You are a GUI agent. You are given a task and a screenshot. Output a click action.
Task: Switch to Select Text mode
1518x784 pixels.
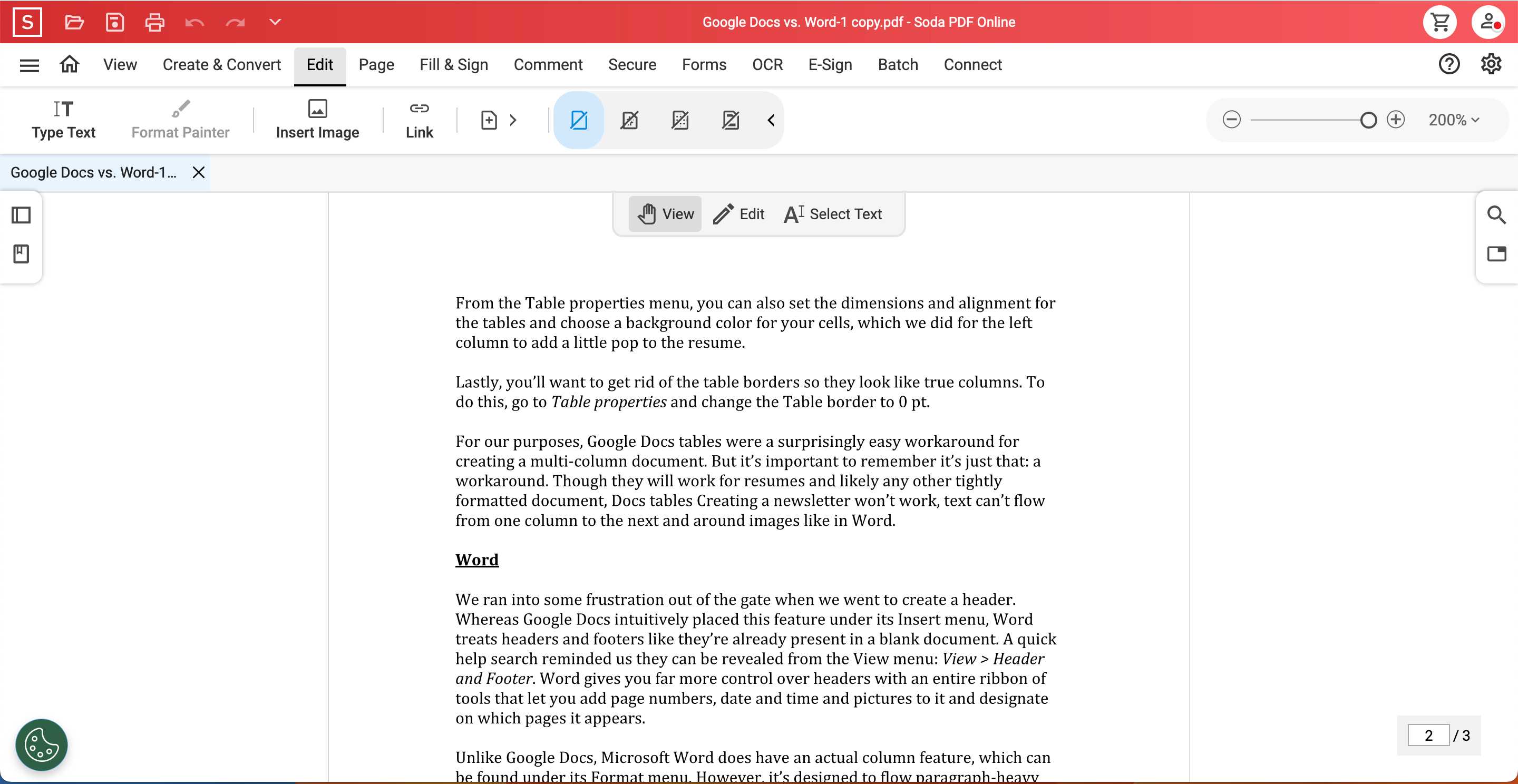tap(833, 214)
